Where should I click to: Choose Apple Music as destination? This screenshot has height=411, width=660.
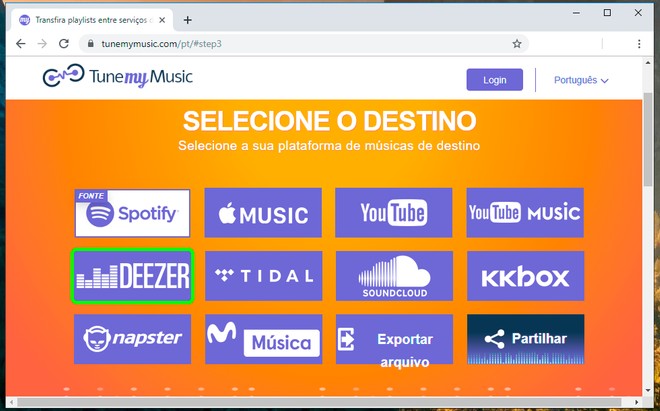click(263, 213)
